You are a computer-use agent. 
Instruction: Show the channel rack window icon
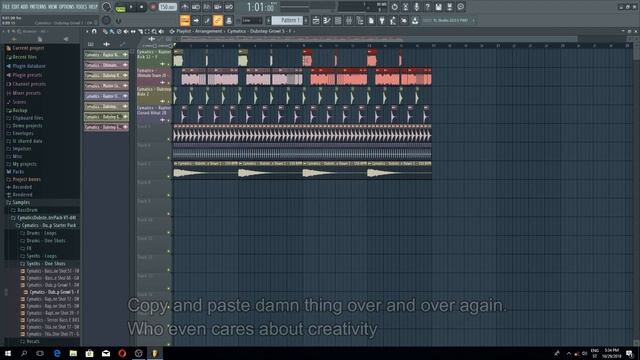coord(338,20)
